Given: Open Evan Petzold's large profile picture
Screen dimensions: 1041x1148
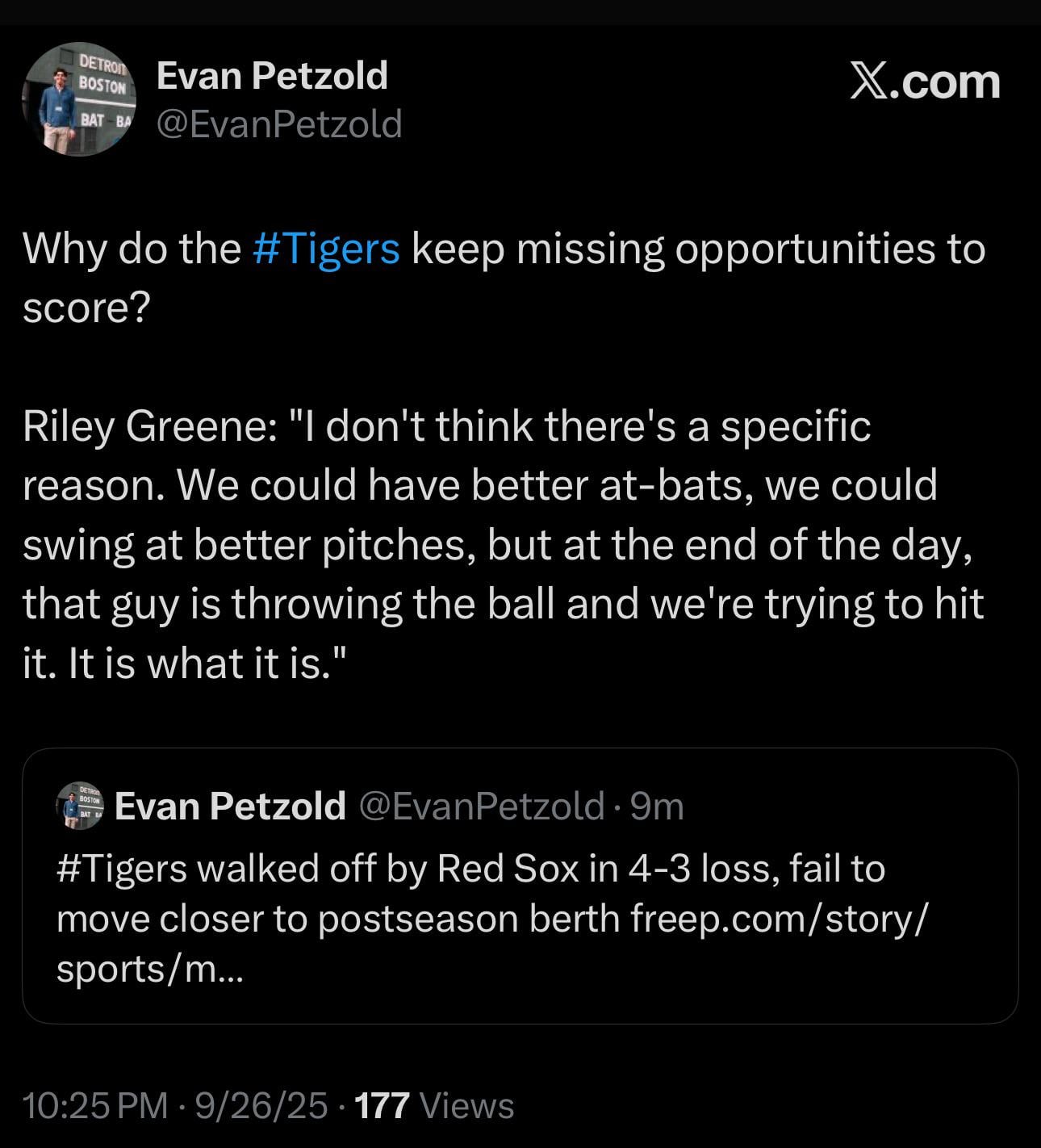Looking at the screenshot, I should point(78,98).
